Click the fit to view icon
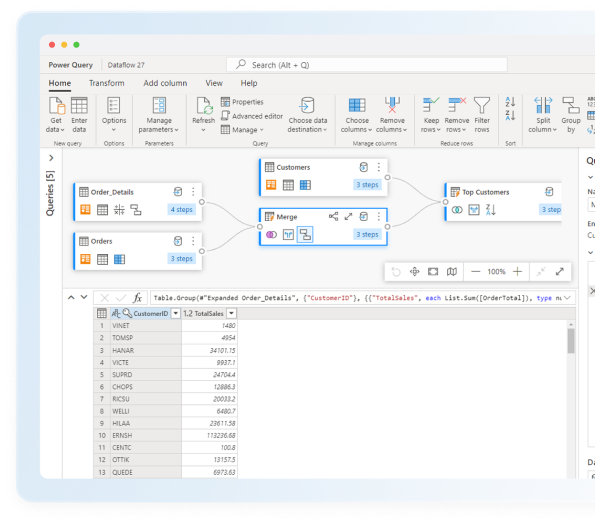The height and width of the screenshot is (524, 595). (433, 272)
